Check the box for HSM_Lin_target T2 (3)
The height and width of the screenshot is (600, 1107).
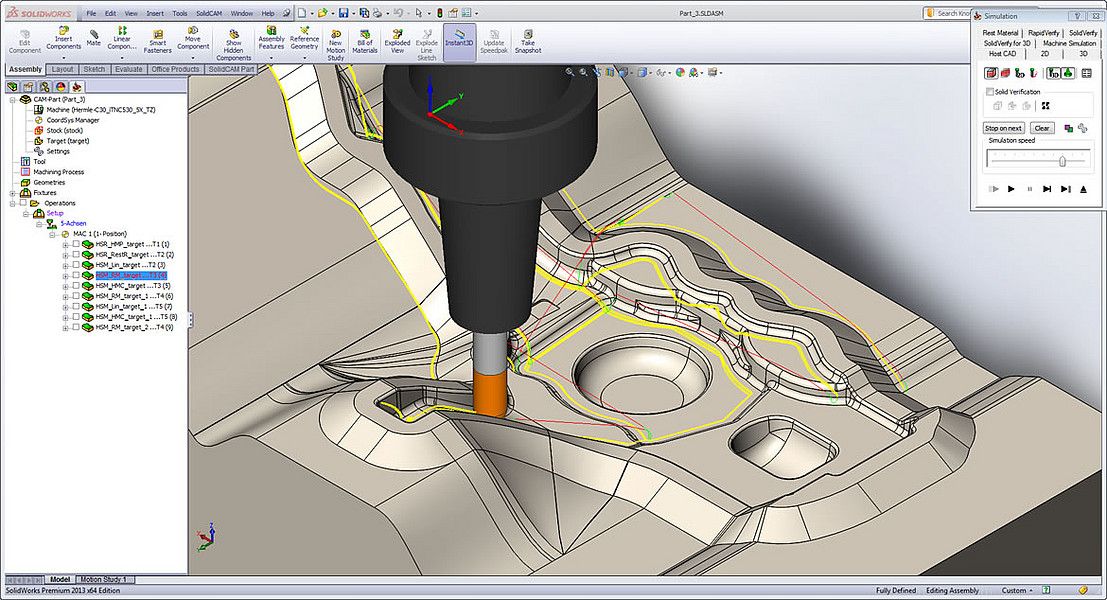click(76, 265)
